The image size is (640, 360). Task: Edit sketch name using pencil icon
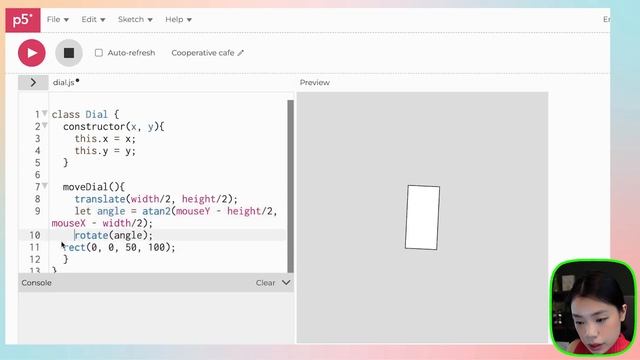tap(241, 53)
